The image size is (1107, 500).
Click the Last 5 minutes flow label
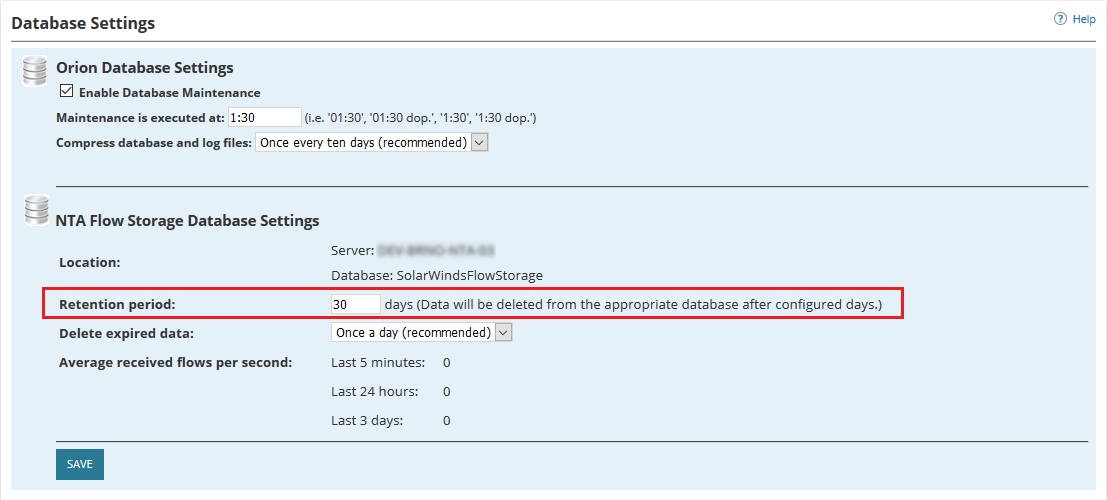pos(378,362)
